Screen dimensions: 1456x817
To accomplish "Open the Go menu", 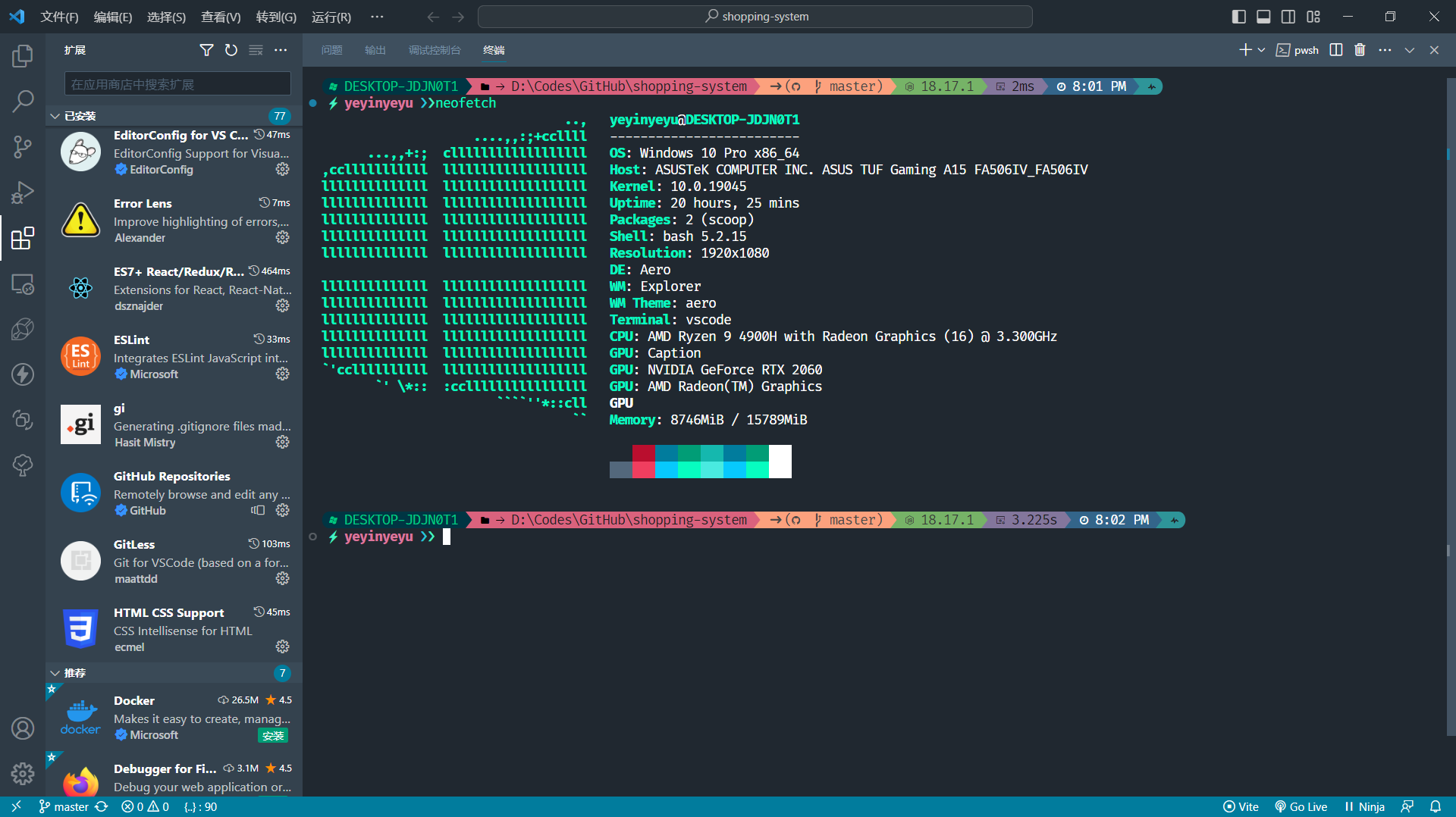I will [x=276, y=17].
